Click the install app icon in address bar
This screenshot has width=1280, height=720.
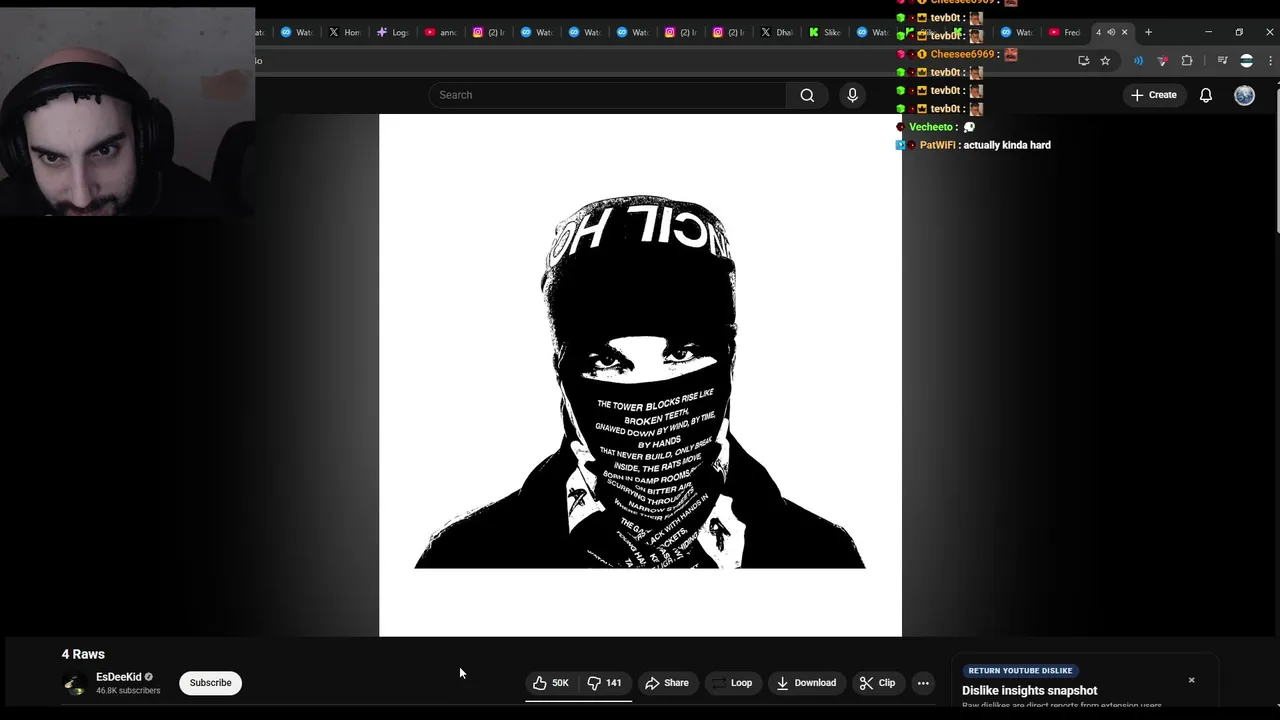click(x=1084, y=61)
